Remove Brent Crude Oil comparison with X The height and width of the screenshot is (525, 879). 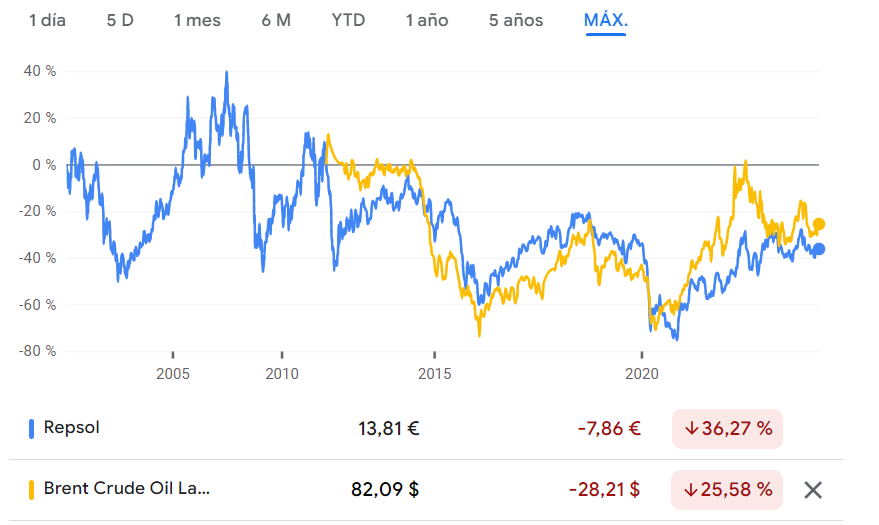click(x=813, y=490)
